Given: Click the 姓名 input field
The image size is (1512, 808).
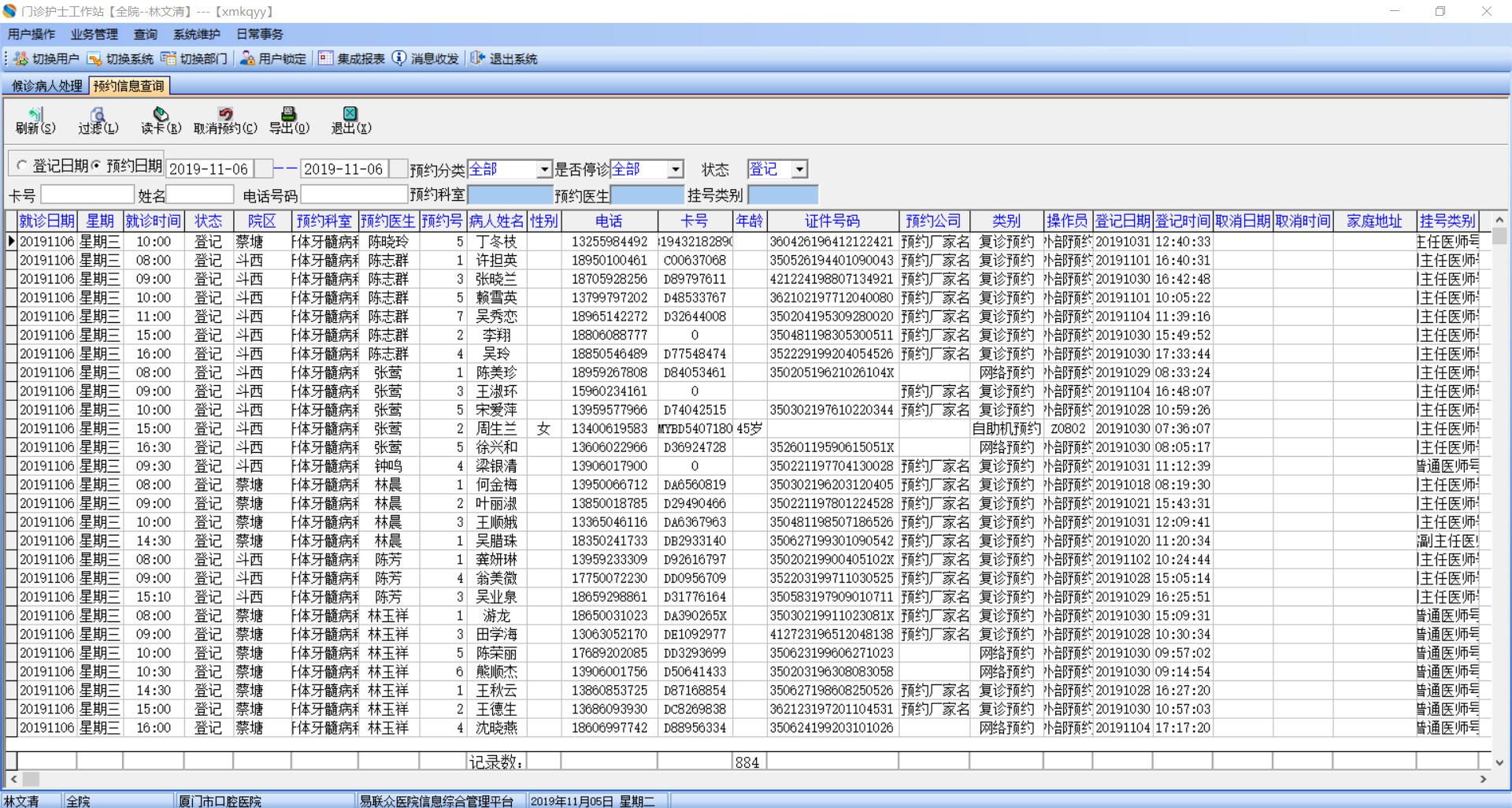Looking at the screenshot, I should point(200,195).
